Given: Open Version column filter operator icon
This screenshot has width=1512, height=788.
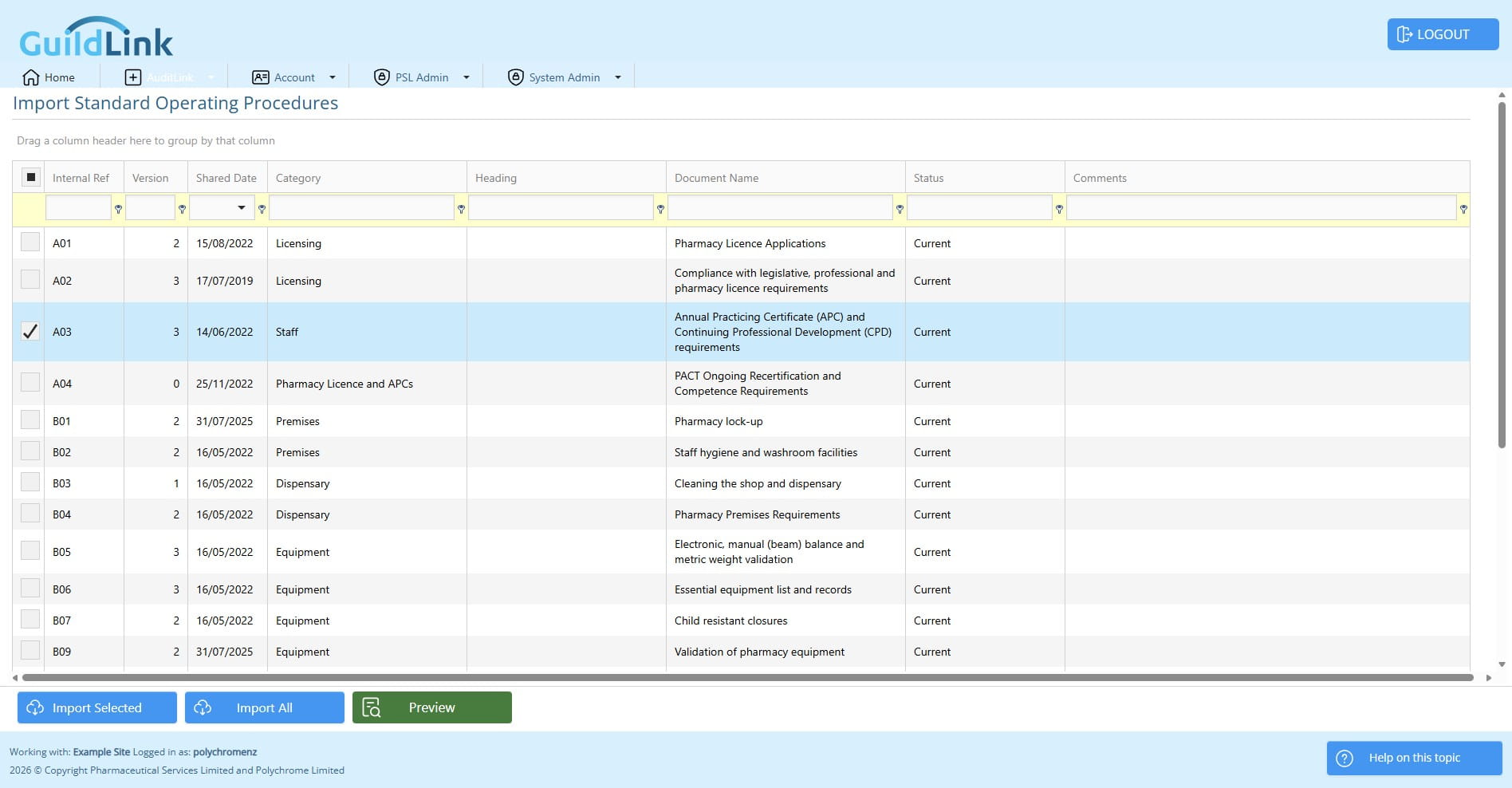Looking at the screenshot, I should click(x=182, y=209).
